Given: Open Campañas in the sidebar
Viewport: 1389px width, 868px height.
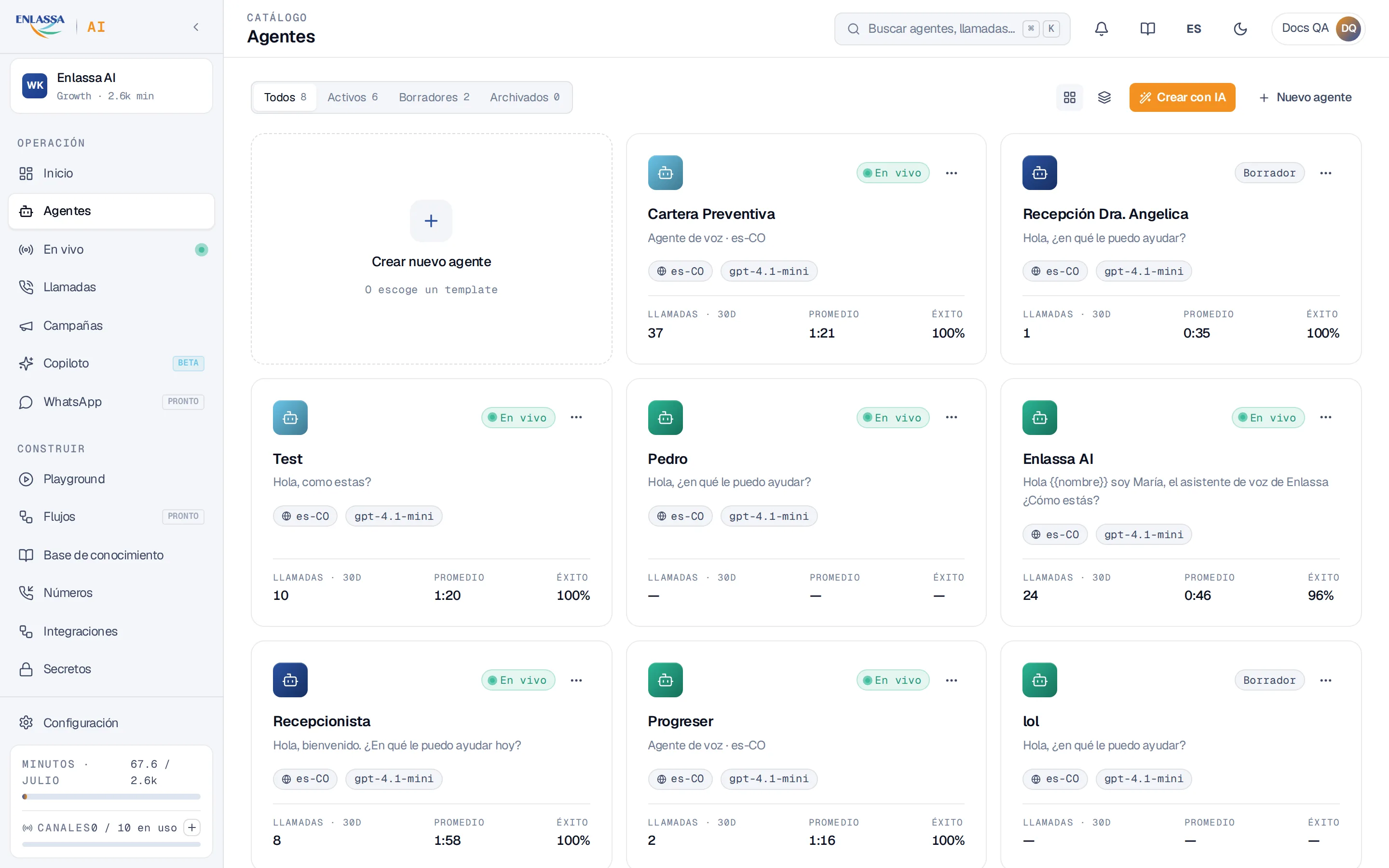Looking at the screenshot, I should coord(111,325).
